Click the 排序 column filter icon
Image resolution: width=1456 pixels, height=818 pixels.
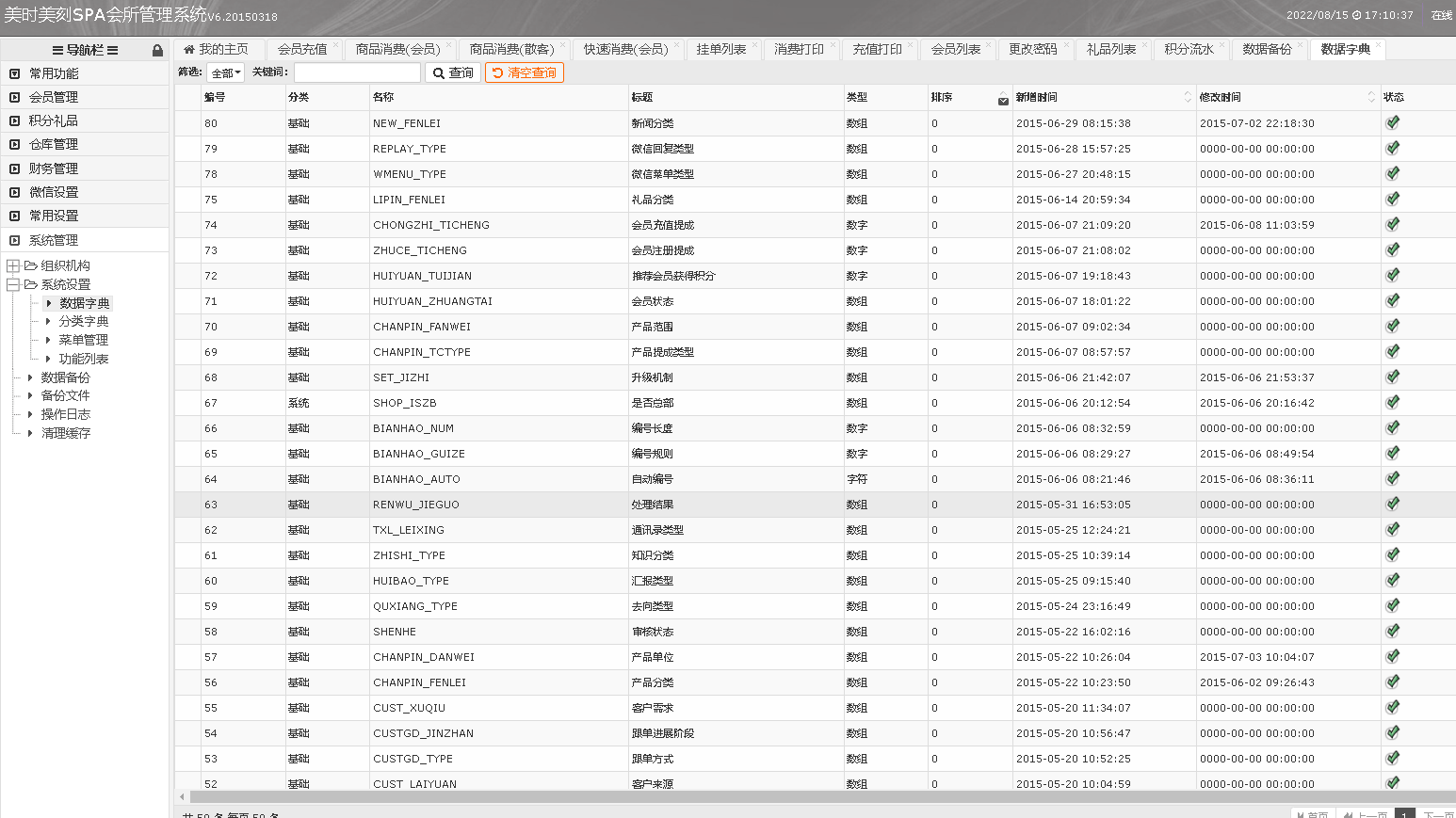click(x=1003, y=101)
